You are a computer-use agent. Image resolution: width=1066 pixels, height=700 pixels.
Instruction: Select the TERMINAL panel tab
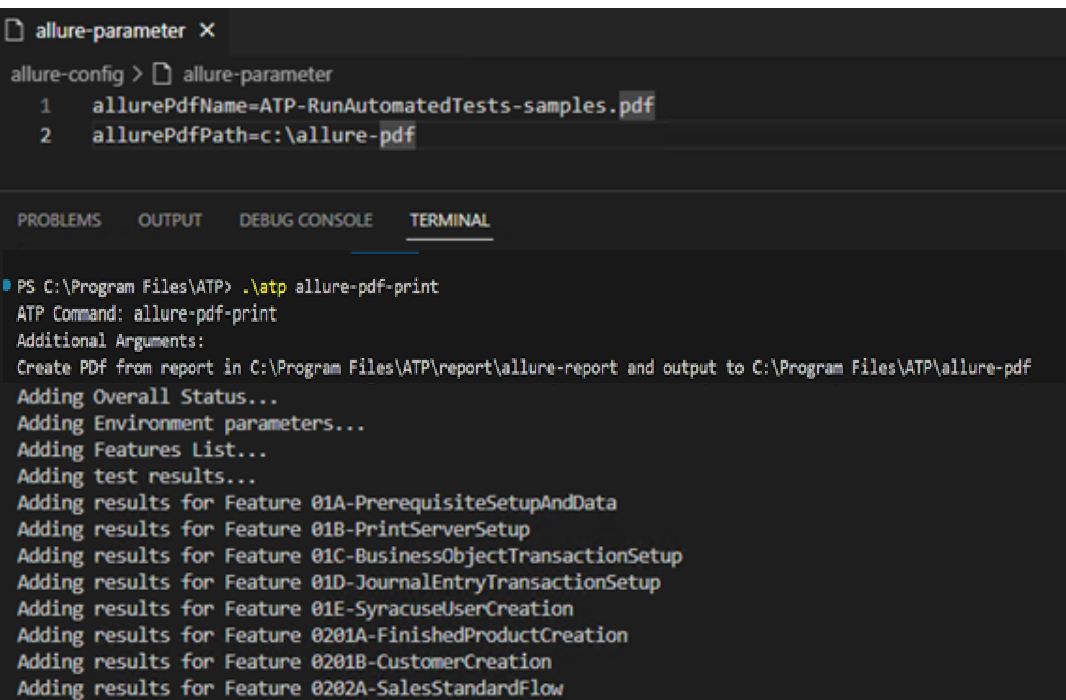pyautogui.click(x=450, y=221)
